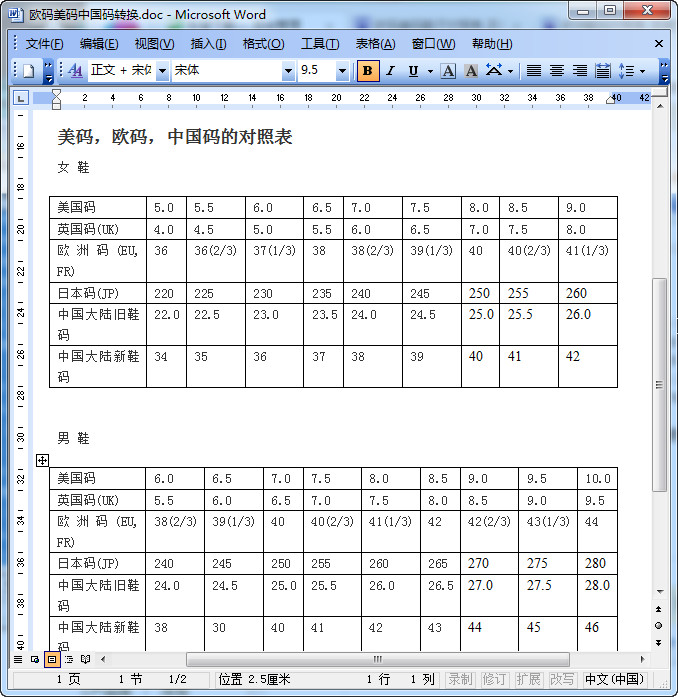Click the 日本码(JP) cell in women's table
Screen dimensions: 678x697
[x=98, y=293]
